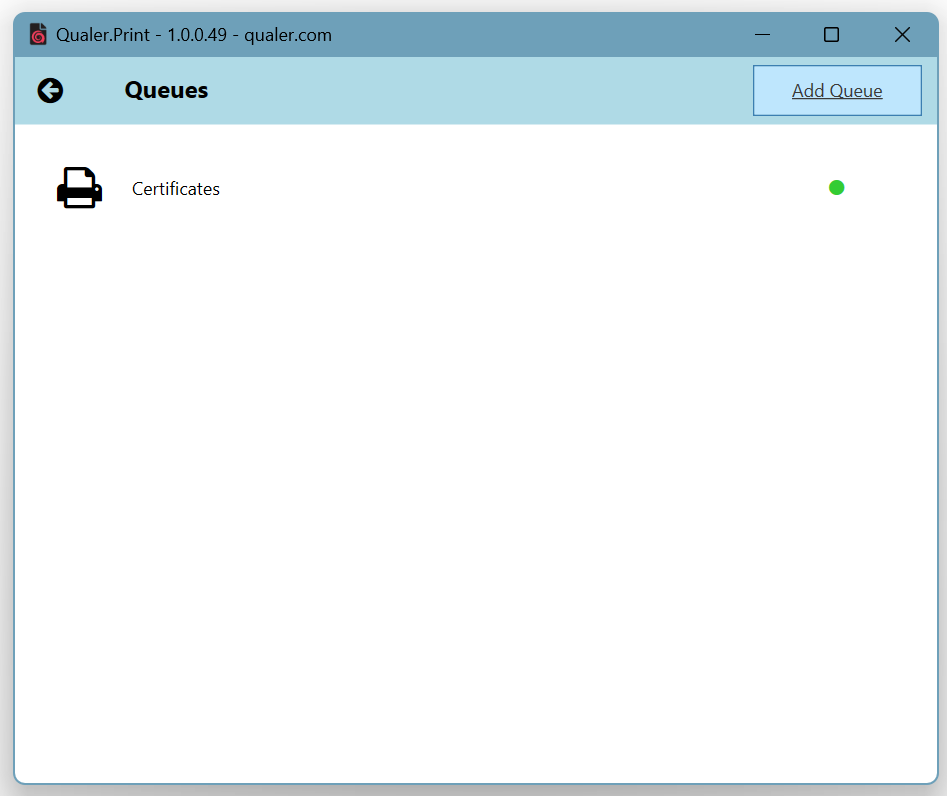This screenshot has width=947, height=796.
Task: Click the green status indicator for Certificates
Action: point(836,188)
